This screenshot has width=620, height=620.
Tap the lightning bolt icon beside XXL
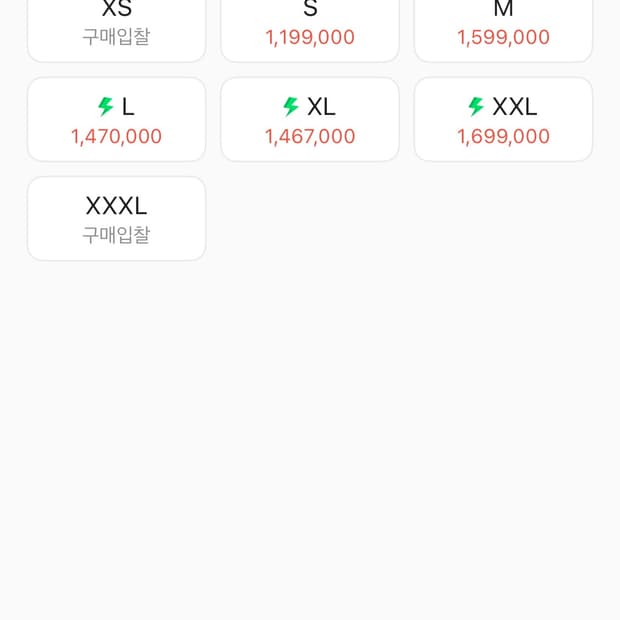(476, 107)
